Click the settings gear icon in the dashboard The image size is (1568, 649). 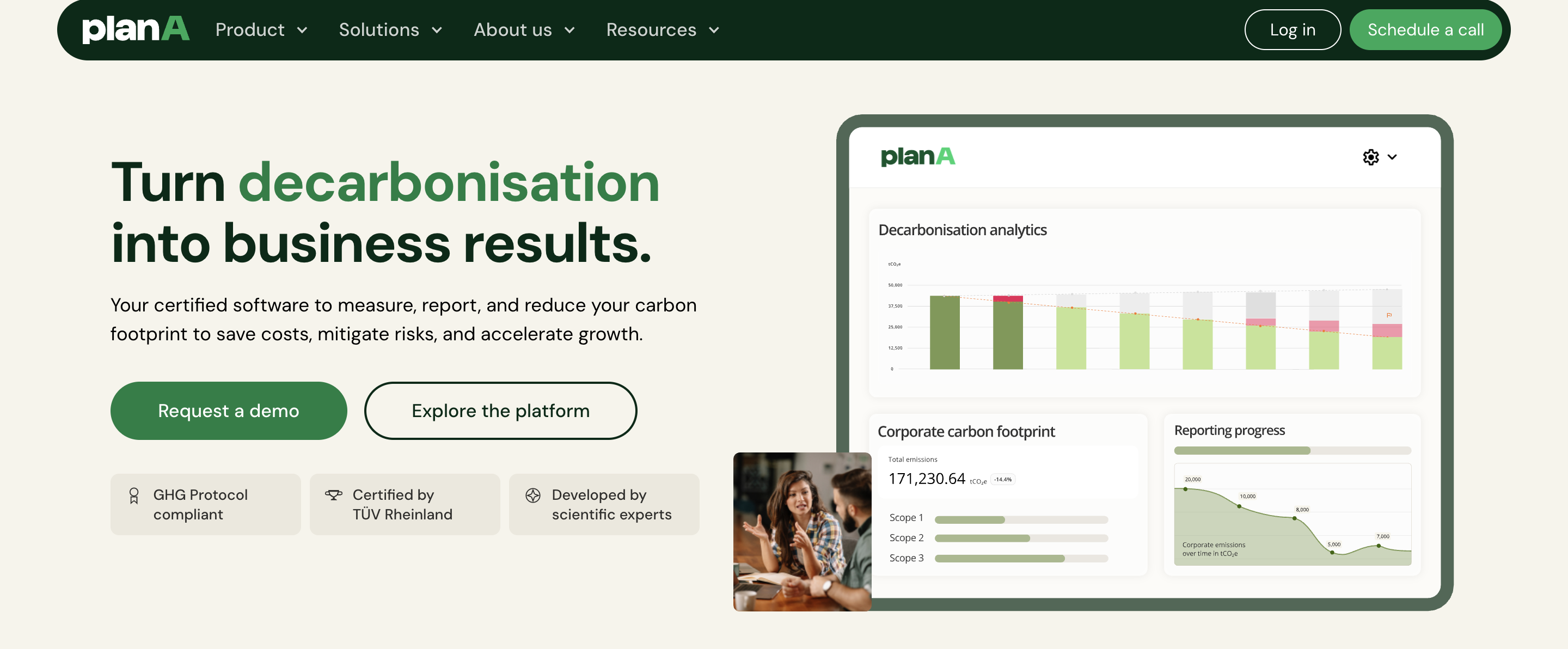[1370, 157]
